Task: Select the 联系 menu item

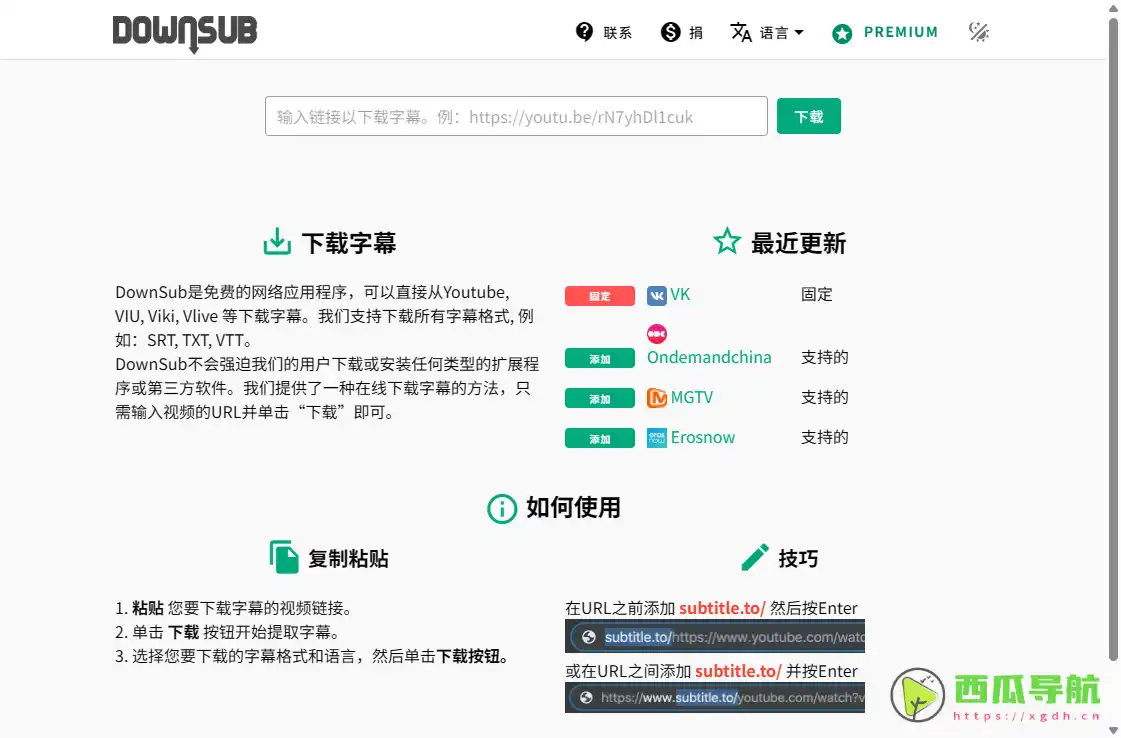Action: [x=619, y=31]
